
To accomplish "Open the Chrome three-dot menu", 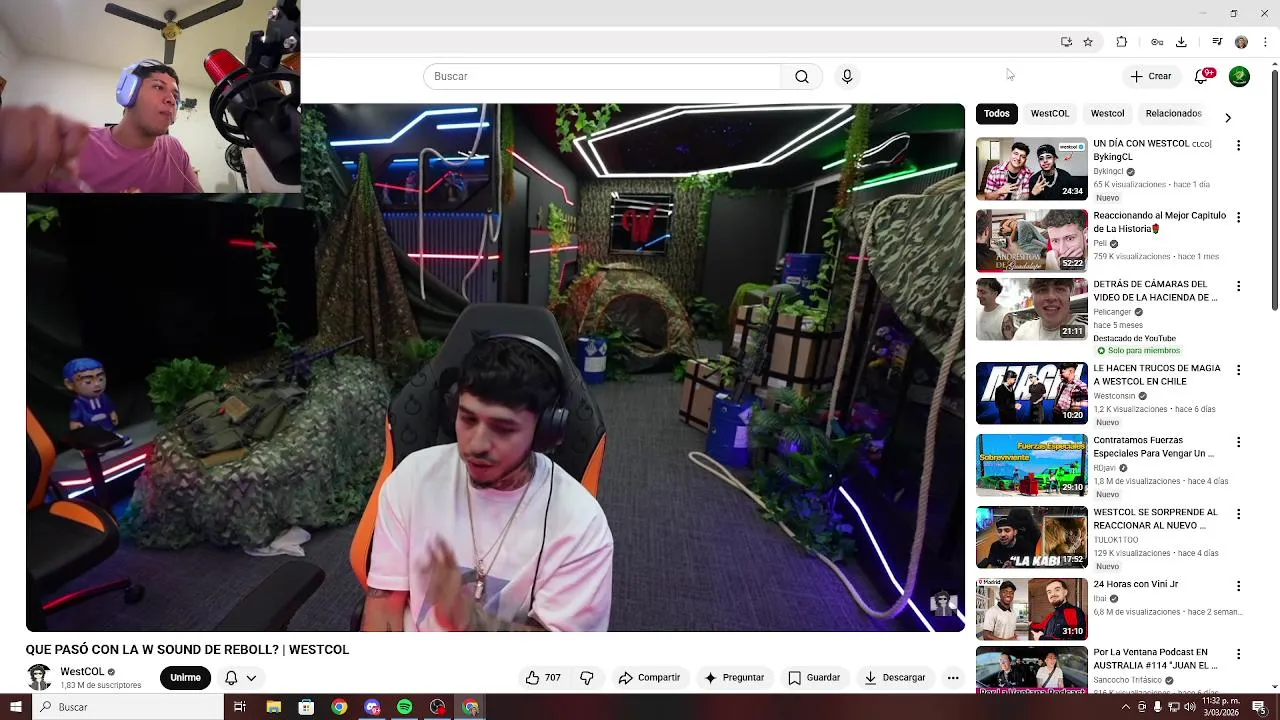I will pyautogui.click(x=1265, y=42).
